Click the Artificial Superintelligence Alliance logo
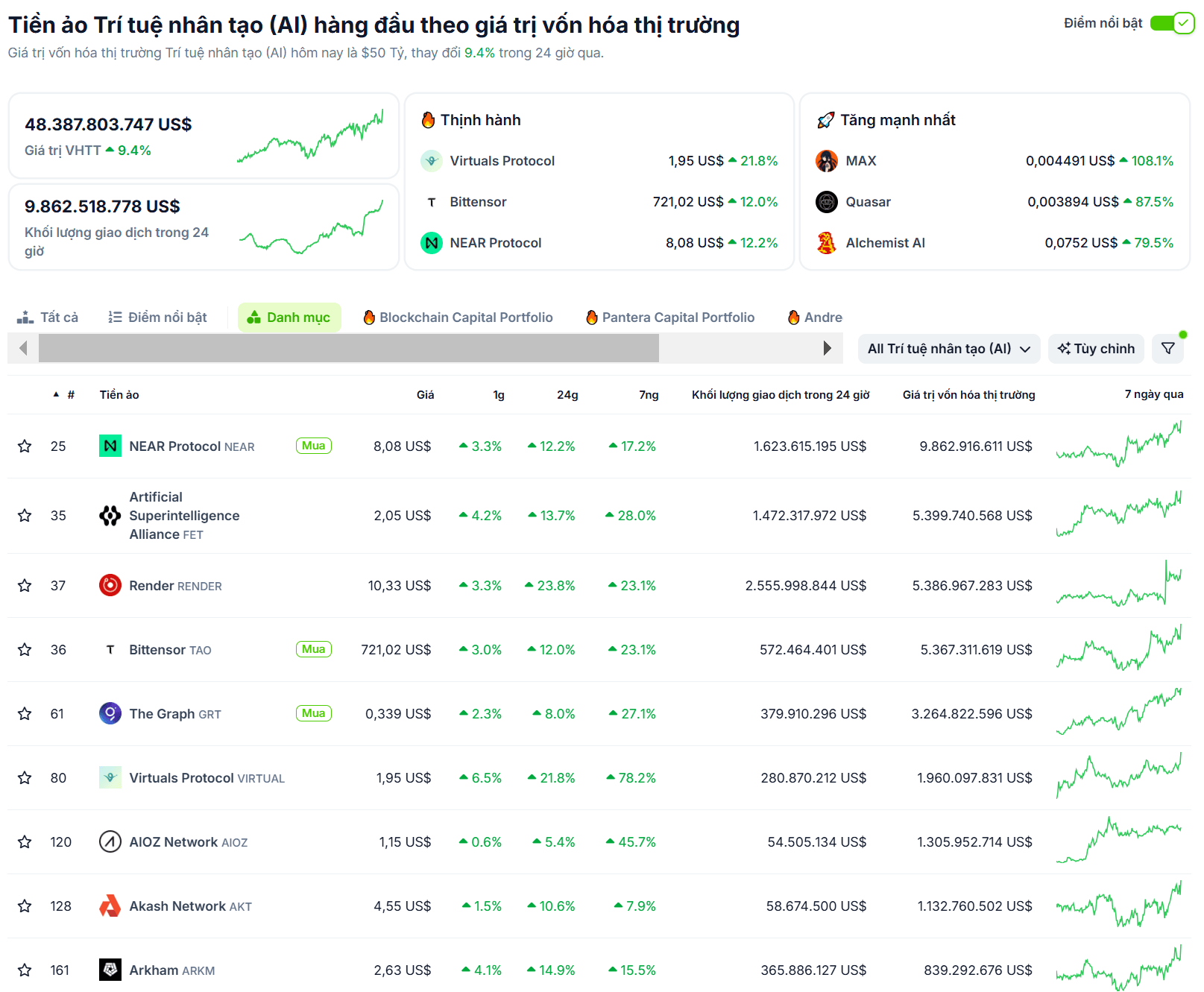Screen dimensions: 1204x992 (110, 515)
